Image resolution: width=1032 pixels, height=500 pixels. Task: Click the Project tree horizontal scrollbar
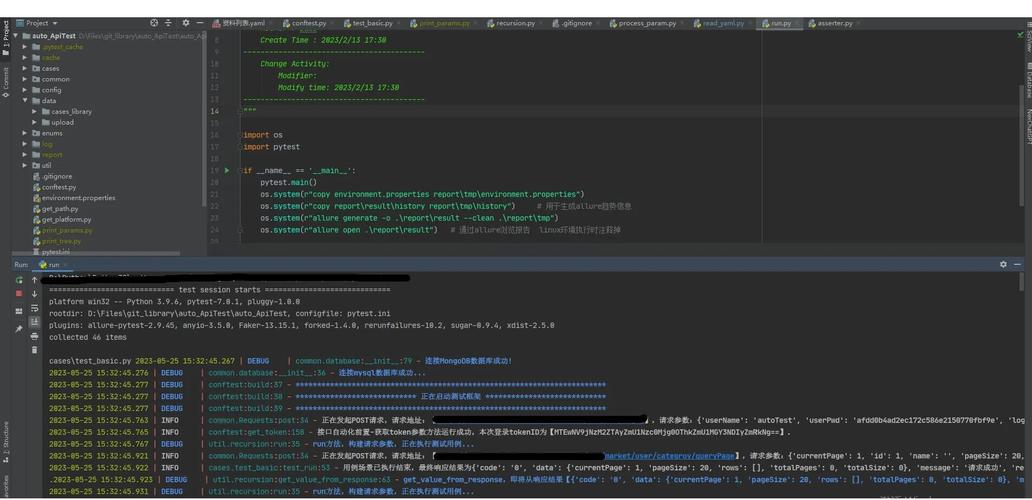pos(95,253)
